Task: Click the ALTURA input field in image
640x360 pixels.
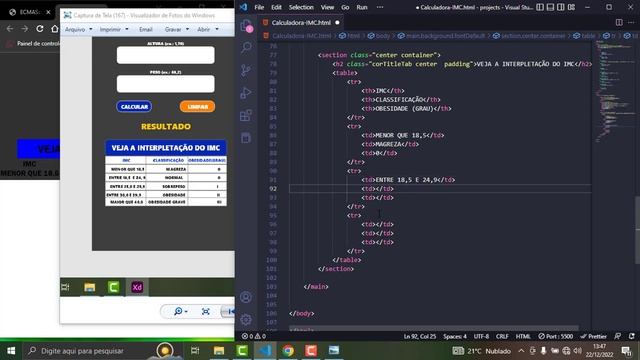Action: tap(166, 55)
